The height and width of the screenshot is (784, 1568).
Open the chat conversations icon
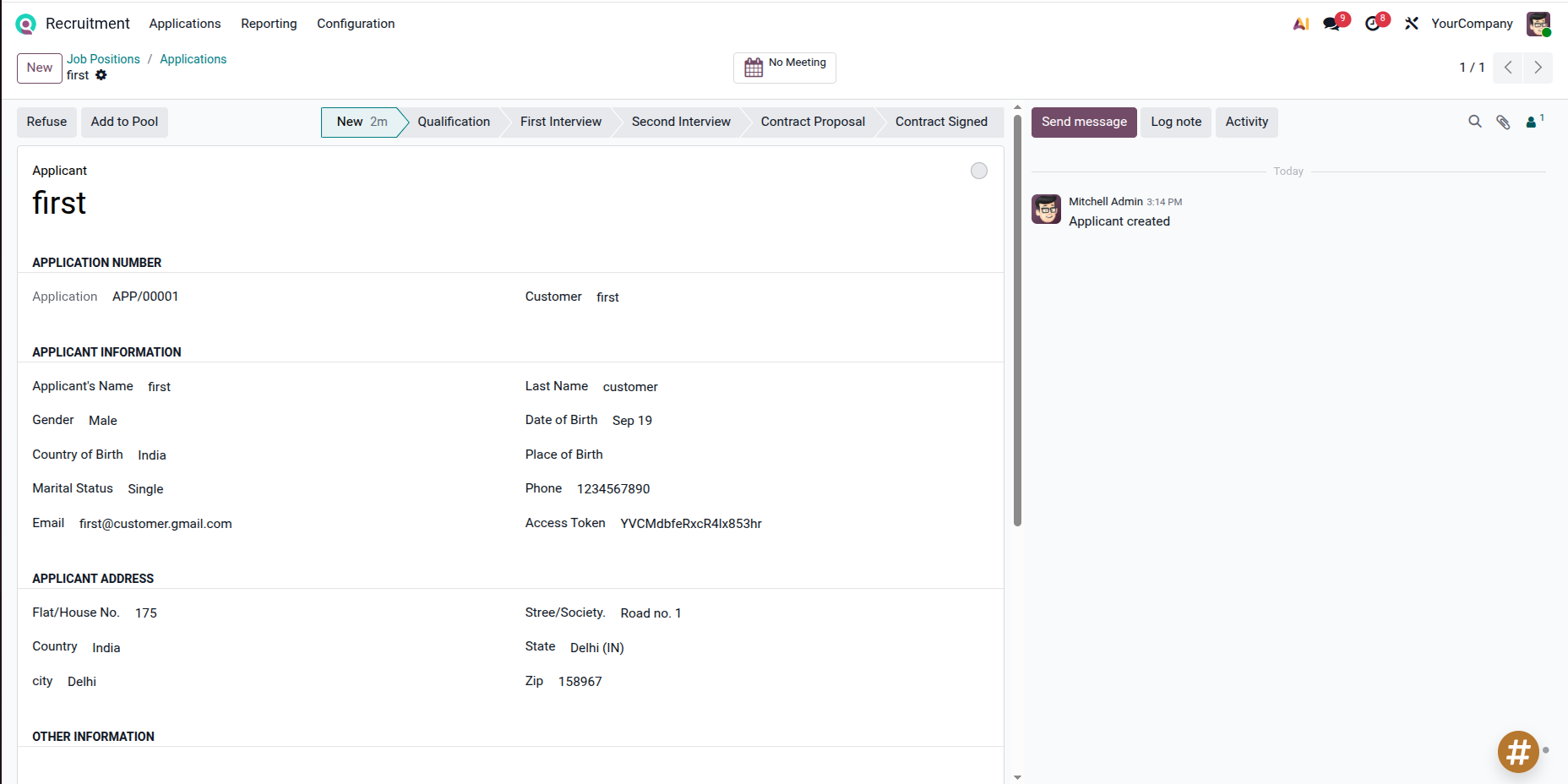[1332, 24]
